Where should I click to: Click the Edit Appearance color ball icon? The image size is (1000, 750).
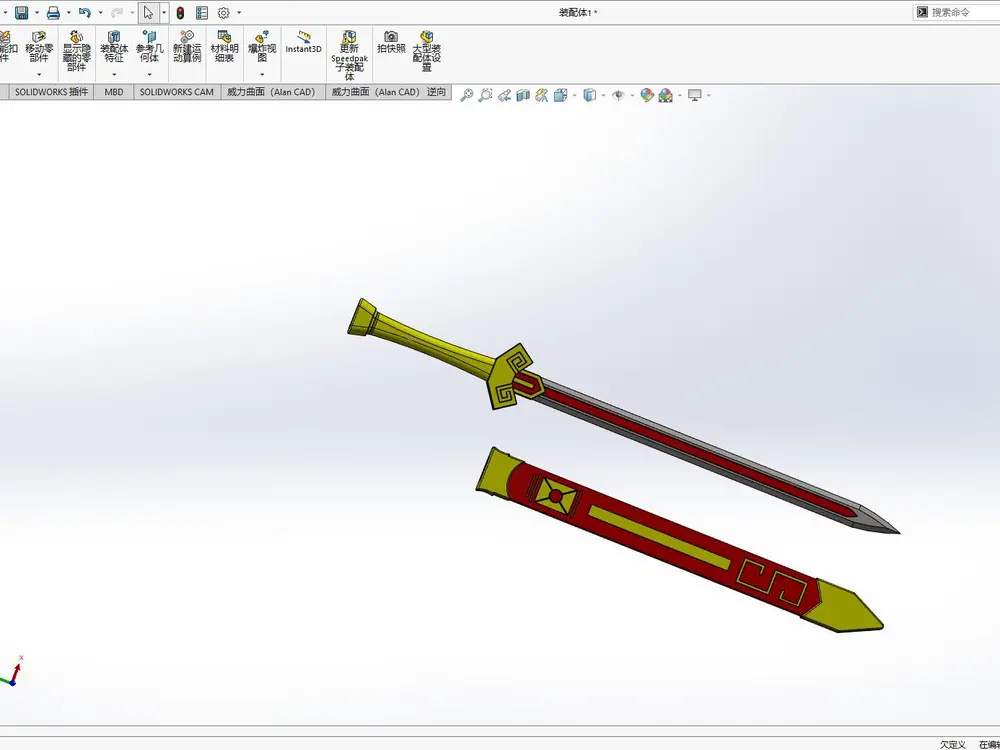647,95
